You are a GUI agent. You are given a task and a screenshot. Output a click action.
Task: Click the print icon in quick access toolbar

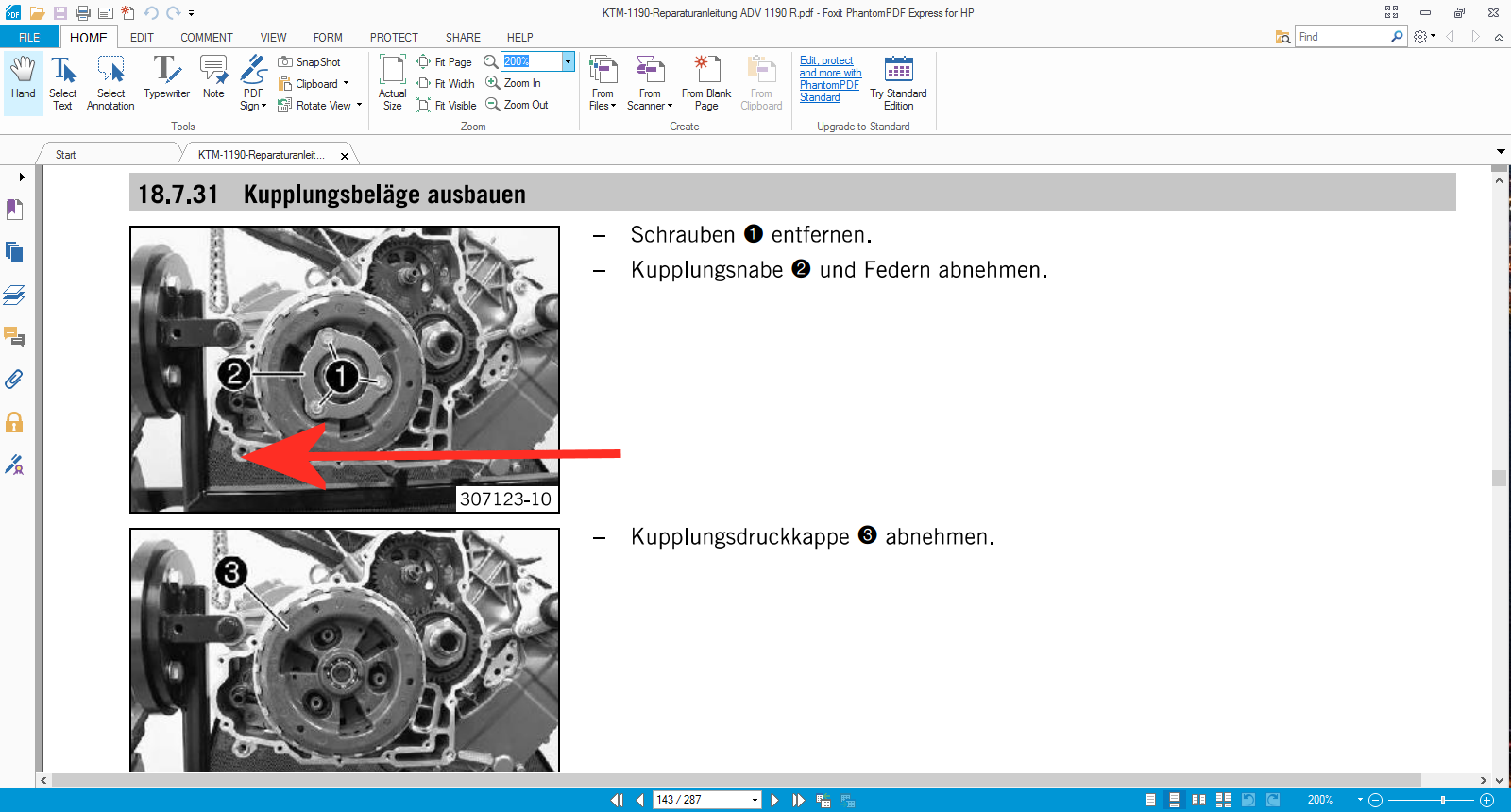(x=83, y=13)
